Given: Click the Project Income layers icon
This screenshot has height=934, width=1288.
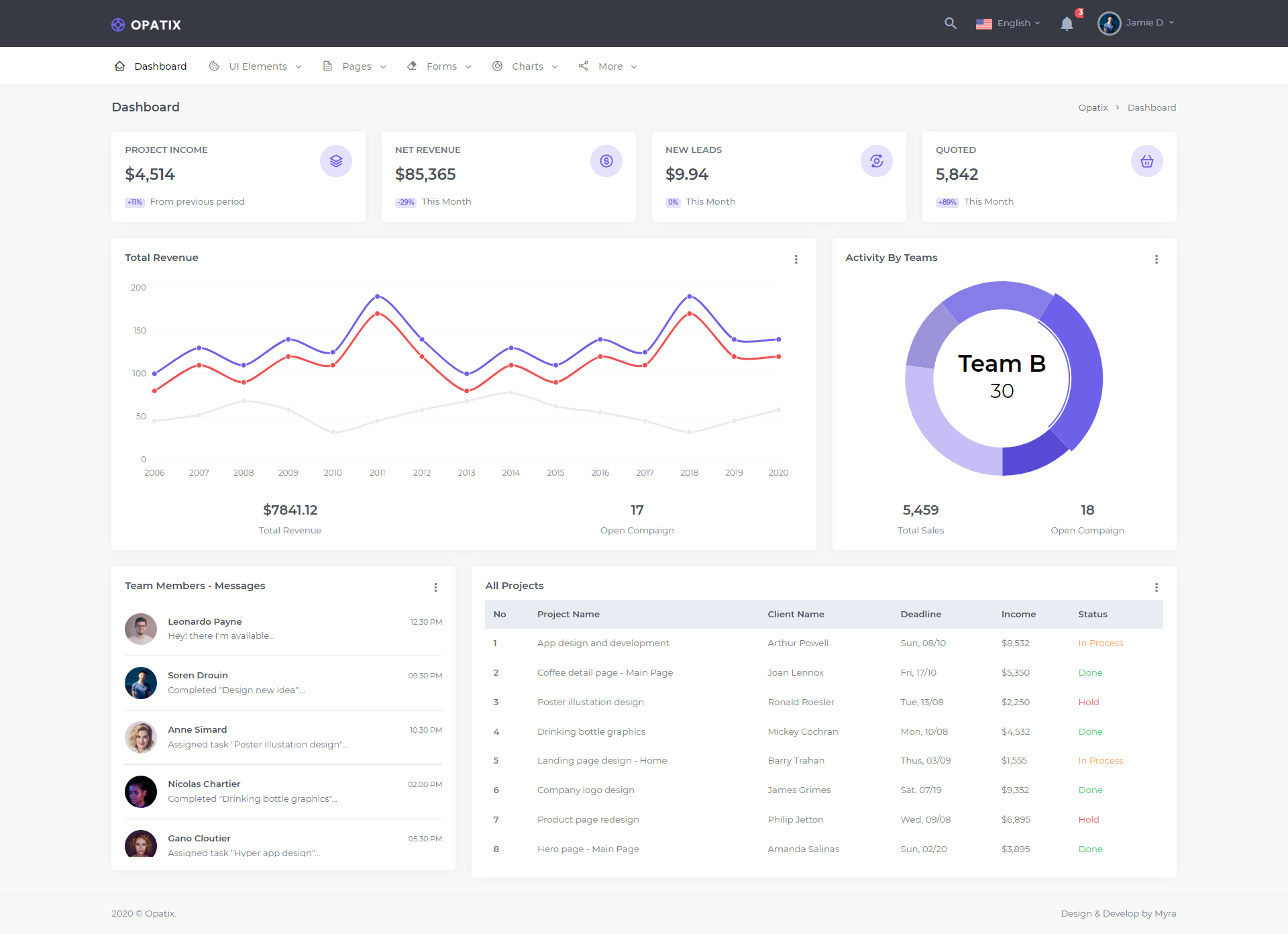Looking at the screenshot, I should [336, 161].
